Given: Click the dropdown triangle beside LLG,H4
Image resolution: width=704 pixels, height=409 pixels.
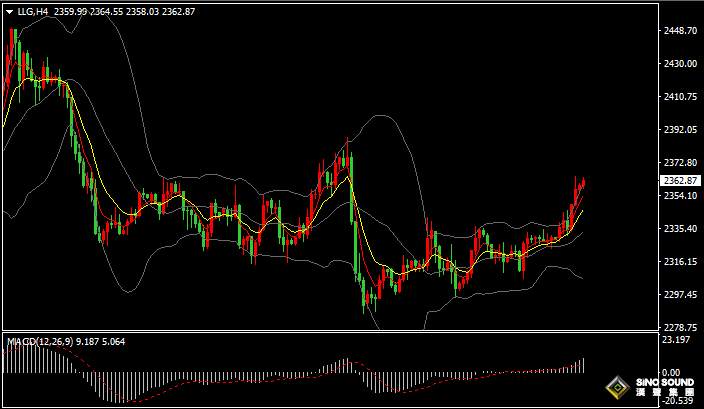Looking at the screenshot, I should click(x=10, y=12).
